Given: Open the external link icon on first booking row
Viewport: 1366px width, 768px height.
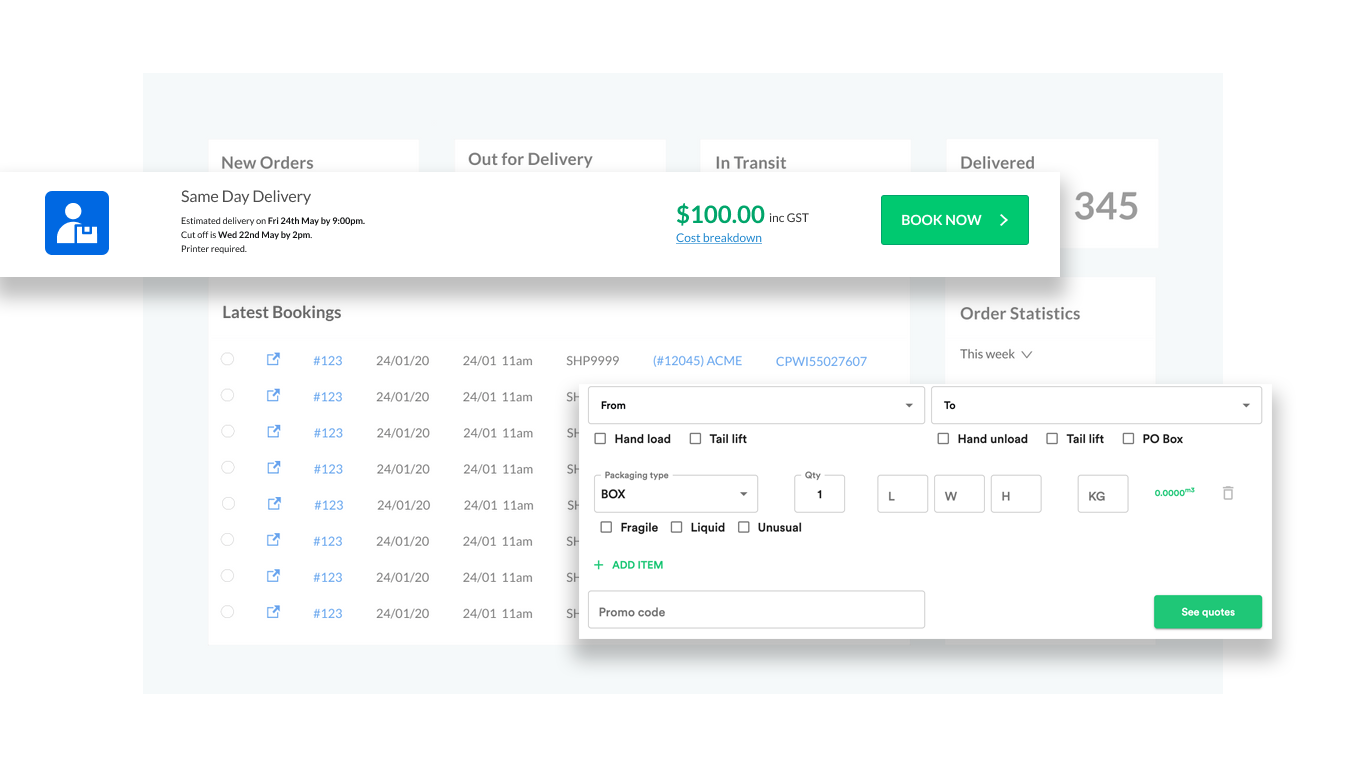Looking at the screenshot, I should click(x=273, y=359).
